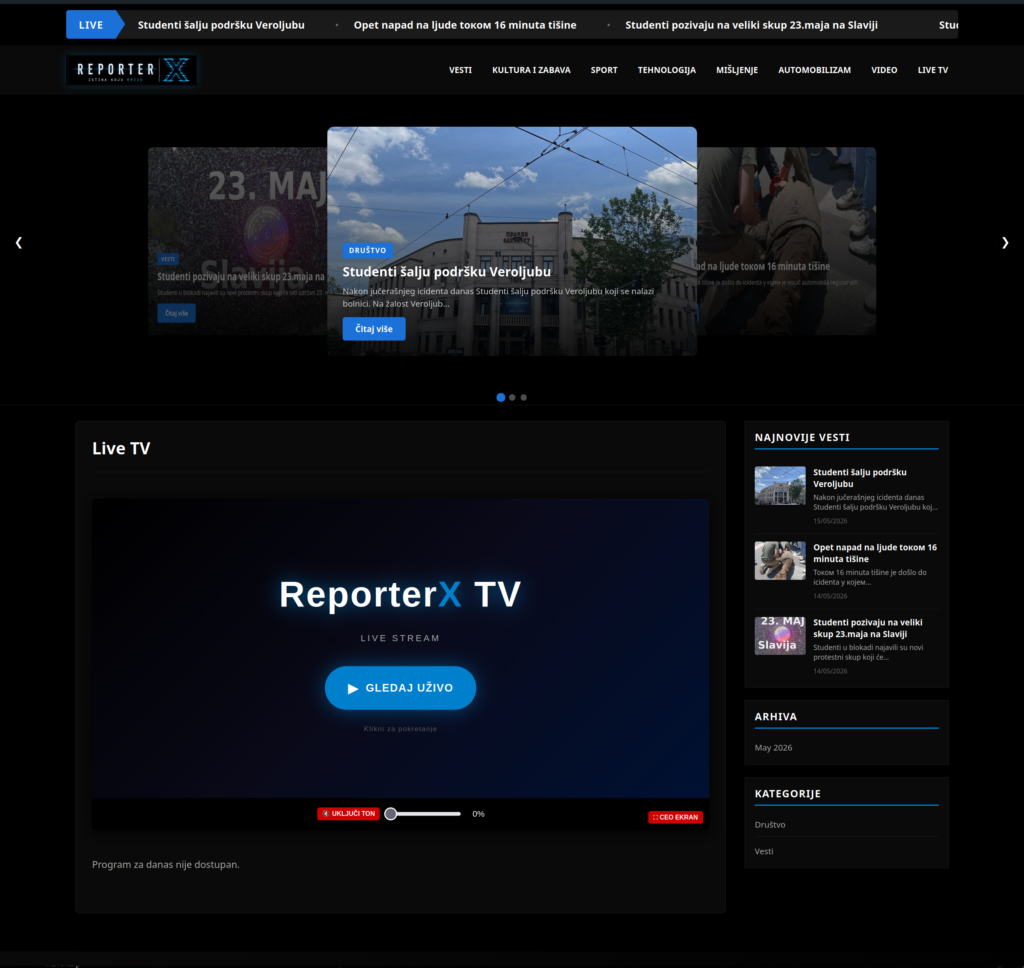Viewport: 1024px width, 968px height.
Task: Start stream with GLEDAJ UŽIVO button
Action: pyautogui.click(x=400, y=688)
